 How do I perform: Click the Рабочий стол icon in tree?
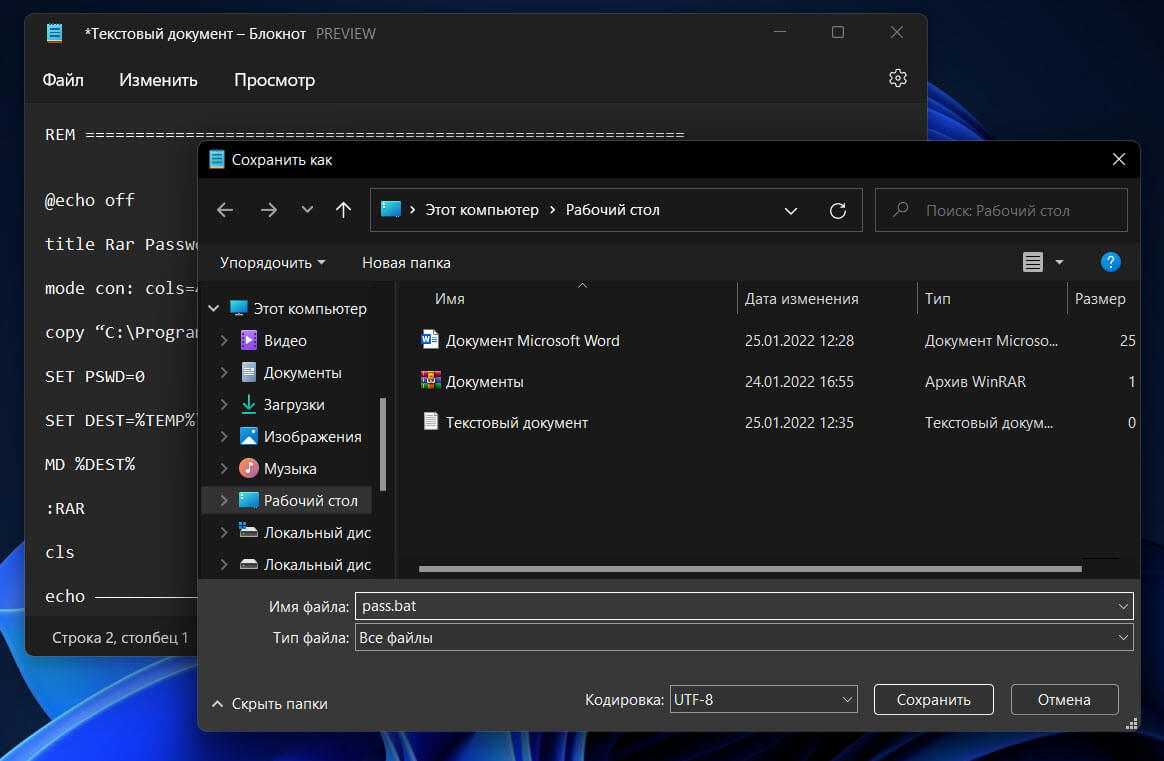[x=249, y=500]
